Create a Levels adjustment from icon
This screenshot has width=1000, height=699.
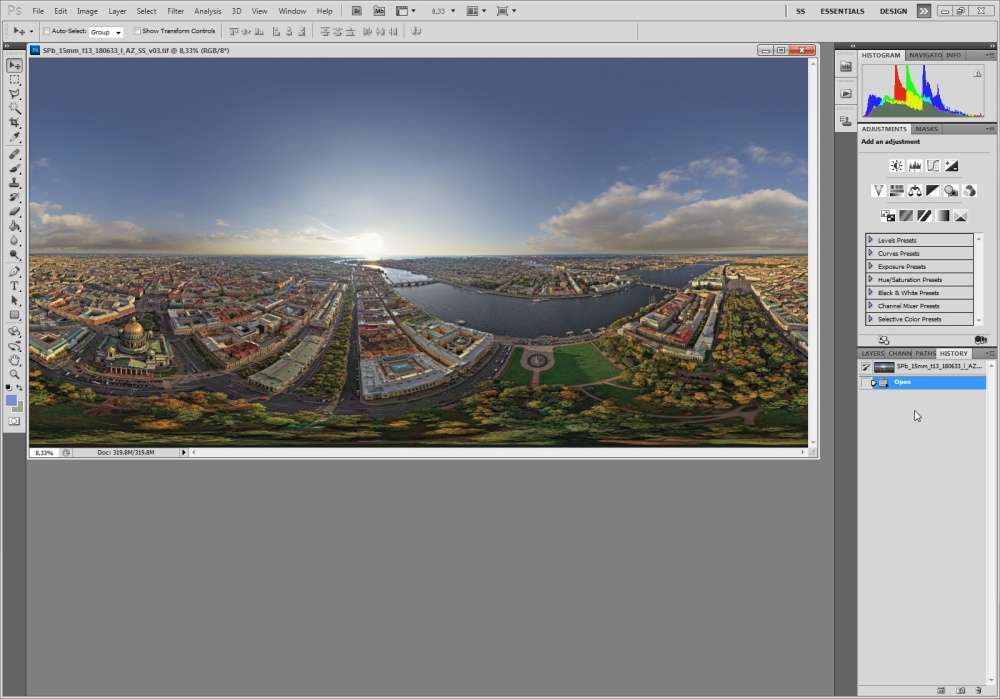[914, 166]
